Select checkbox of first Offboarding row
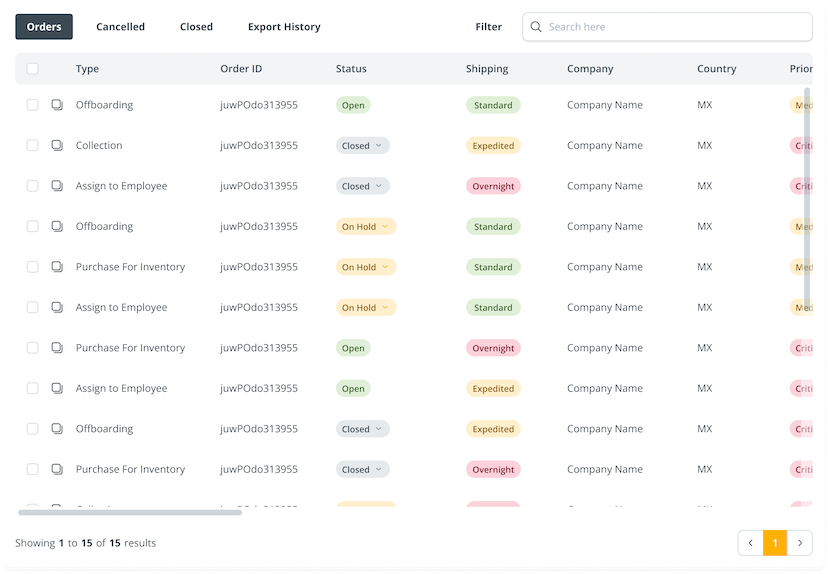This screenshot has height=574, width=828. [33, 105]
